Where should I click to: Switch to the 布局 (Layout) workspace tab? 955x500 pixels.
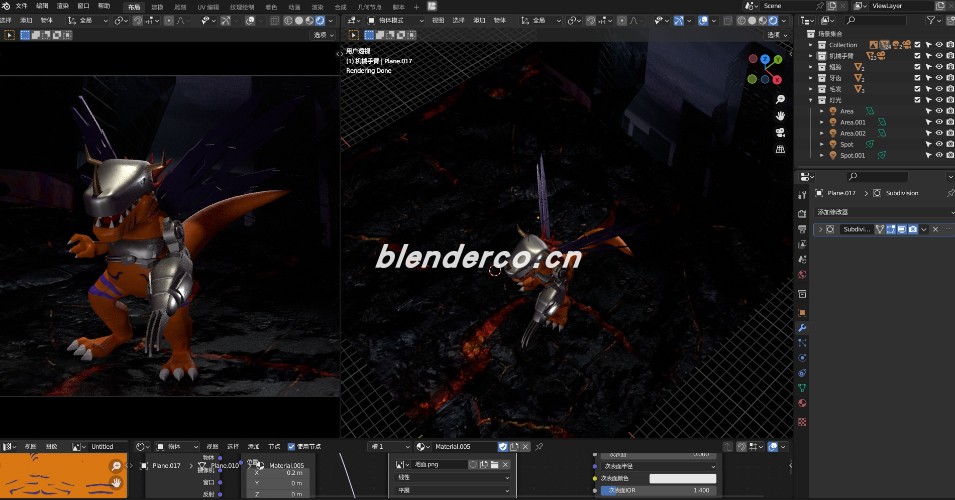tap(134, 7)
